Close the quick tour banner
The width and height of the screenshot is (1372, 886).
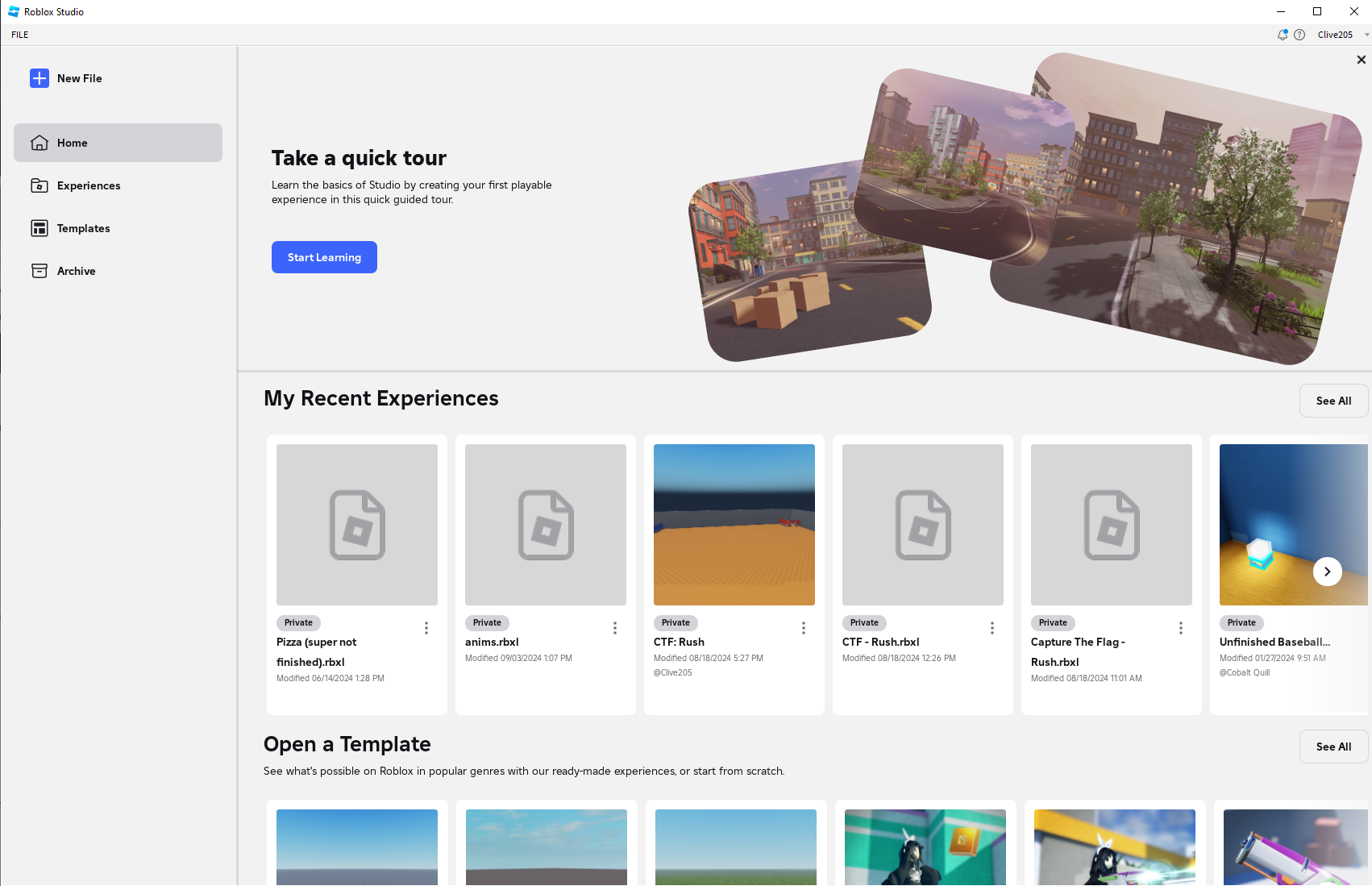(1362, 60)
